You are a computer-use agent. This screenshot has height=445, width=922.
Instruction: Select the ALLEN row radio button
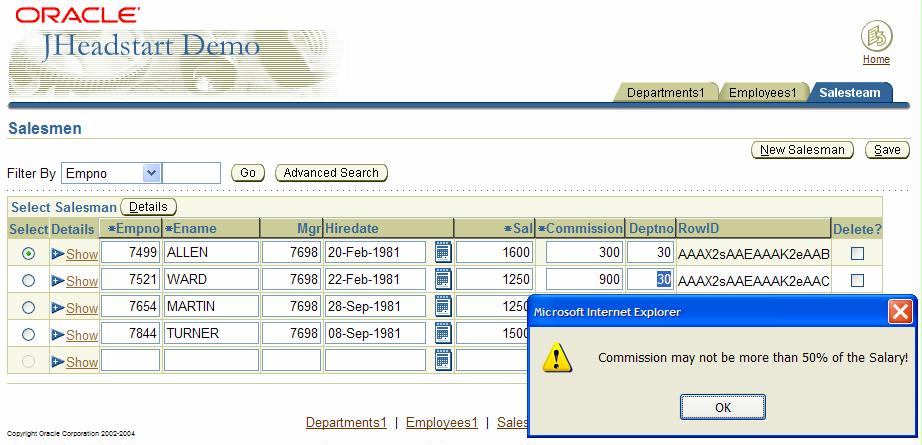pos(28,253)
